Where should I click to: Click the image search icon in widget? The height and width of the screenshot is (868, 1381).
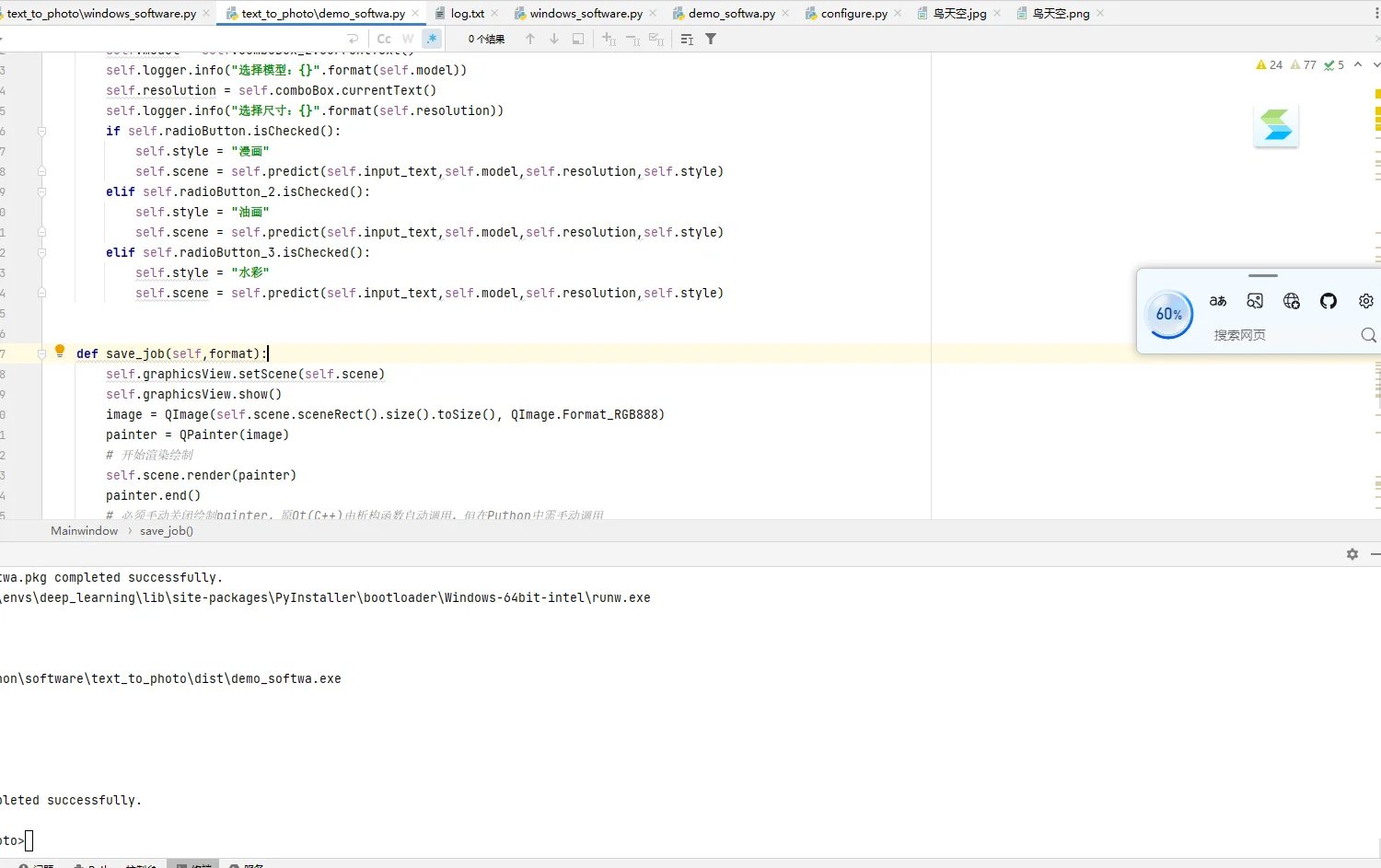[x=1255, y=301]
